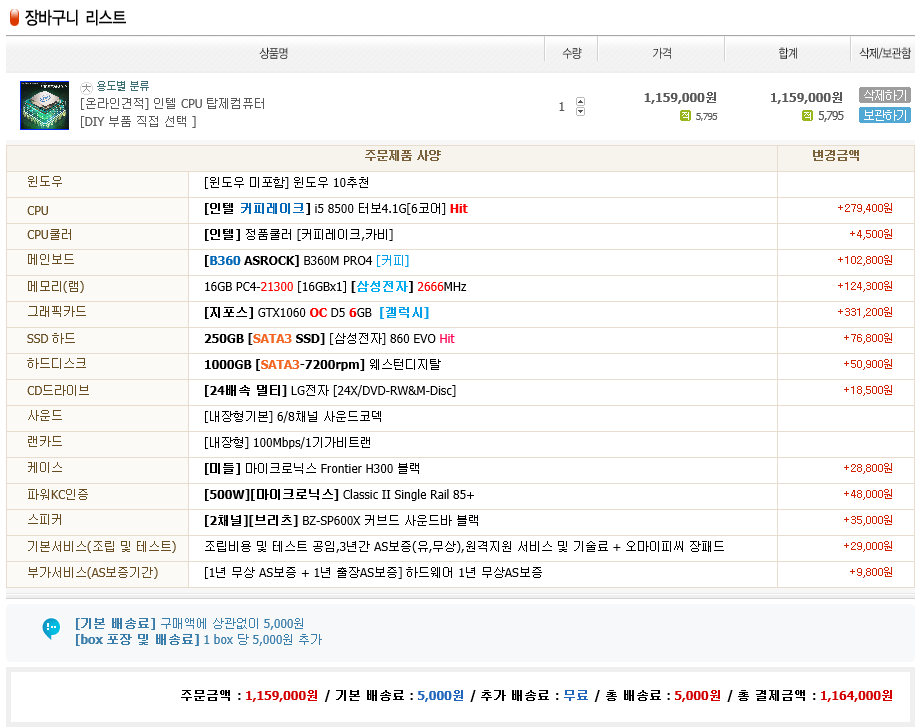
Task: Click the 16GB PC4-21300 memory spec
Action: (x=335, y=287)
